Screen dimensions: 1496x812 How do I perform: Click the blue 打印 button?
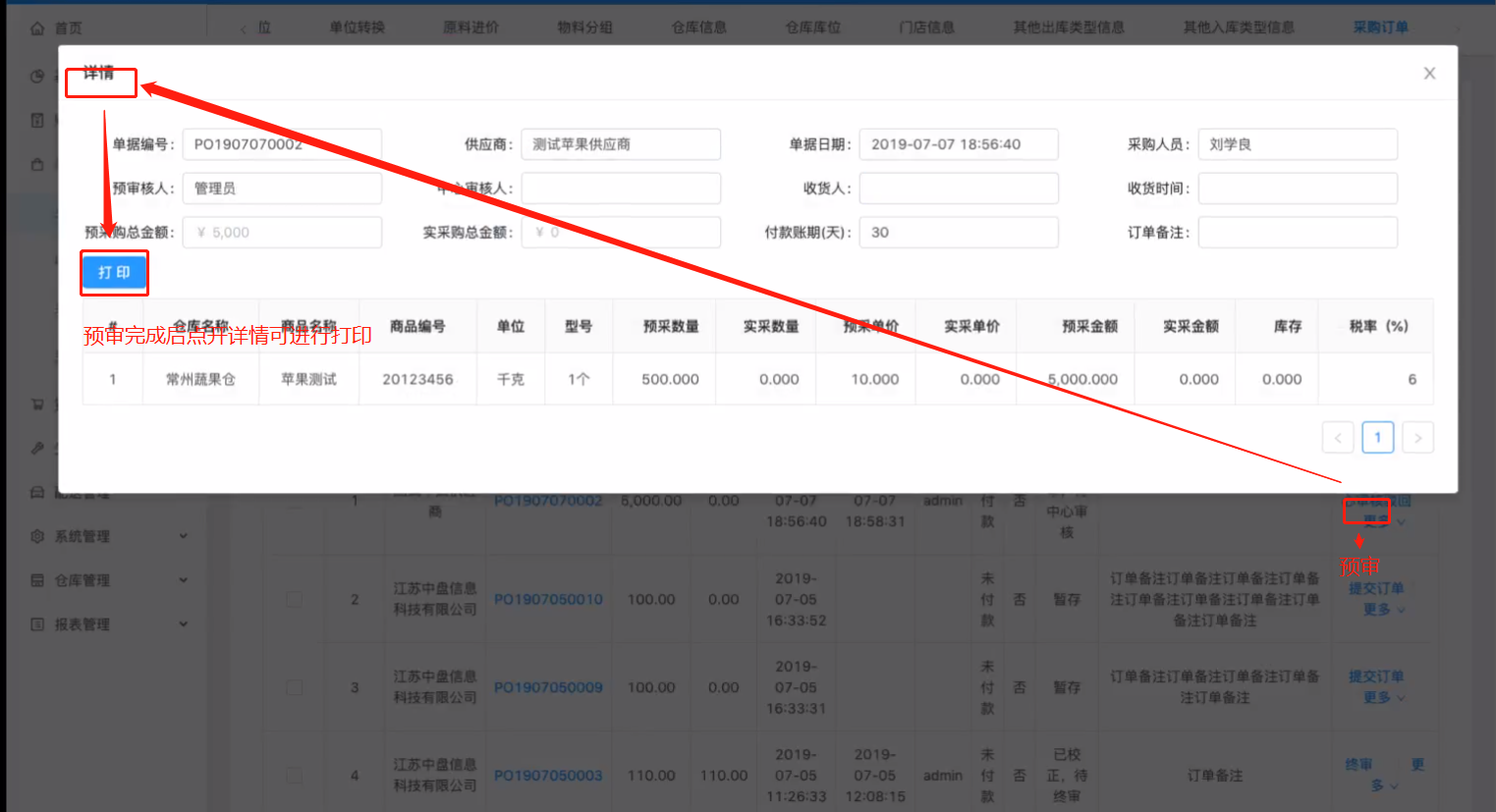click(114, 273)
